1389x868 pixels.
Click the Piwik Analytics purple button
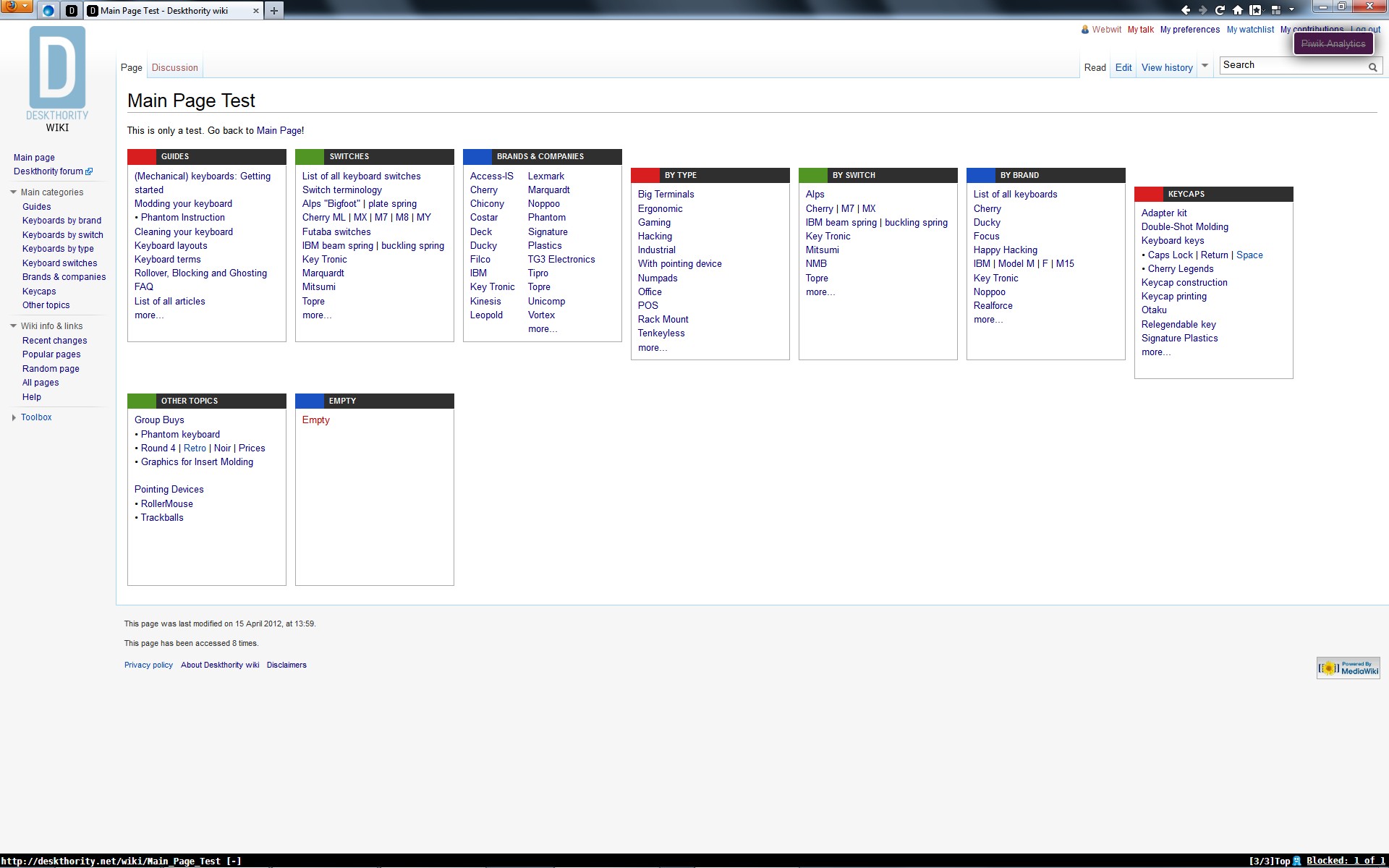click(x=1333, y=44)
